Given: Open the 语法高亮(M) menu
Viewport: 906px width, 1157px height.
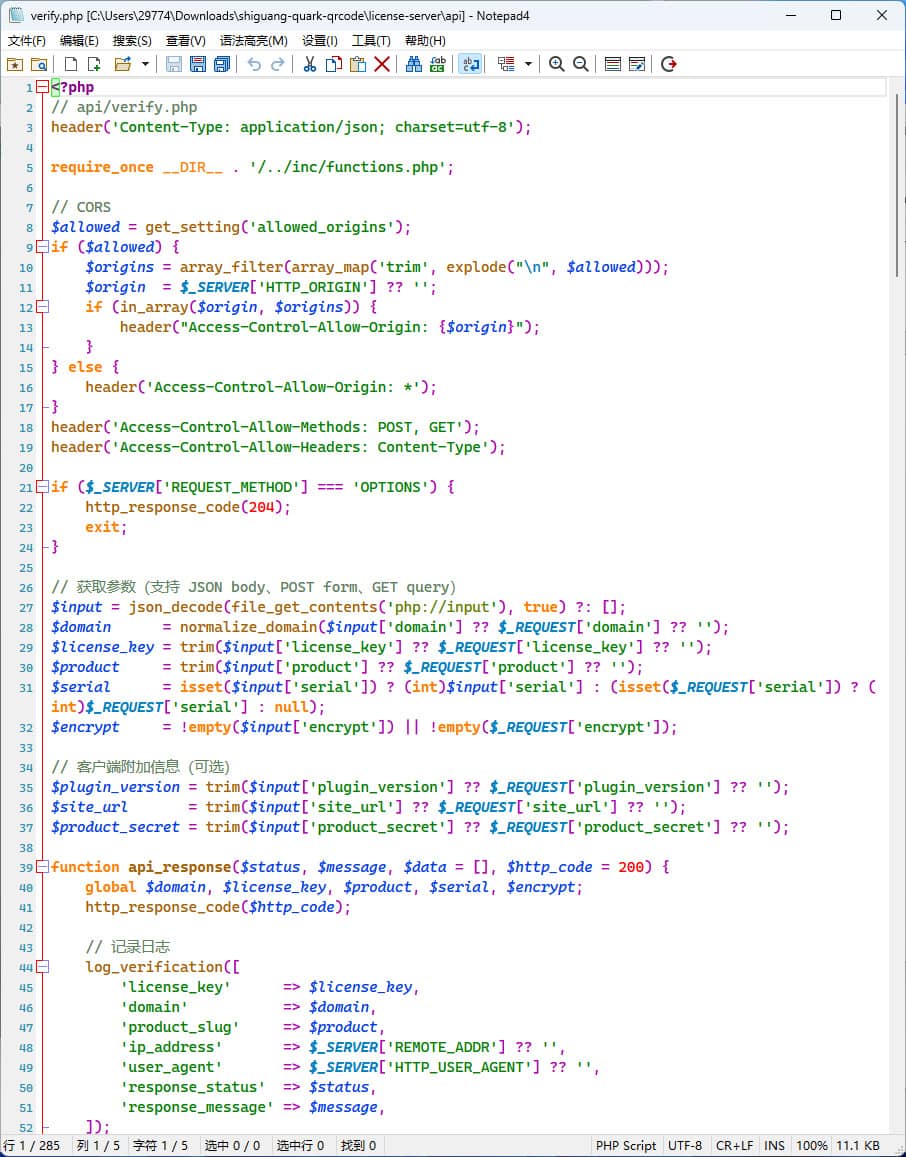Looking at the screenshot, I should (x=254, y=41).
